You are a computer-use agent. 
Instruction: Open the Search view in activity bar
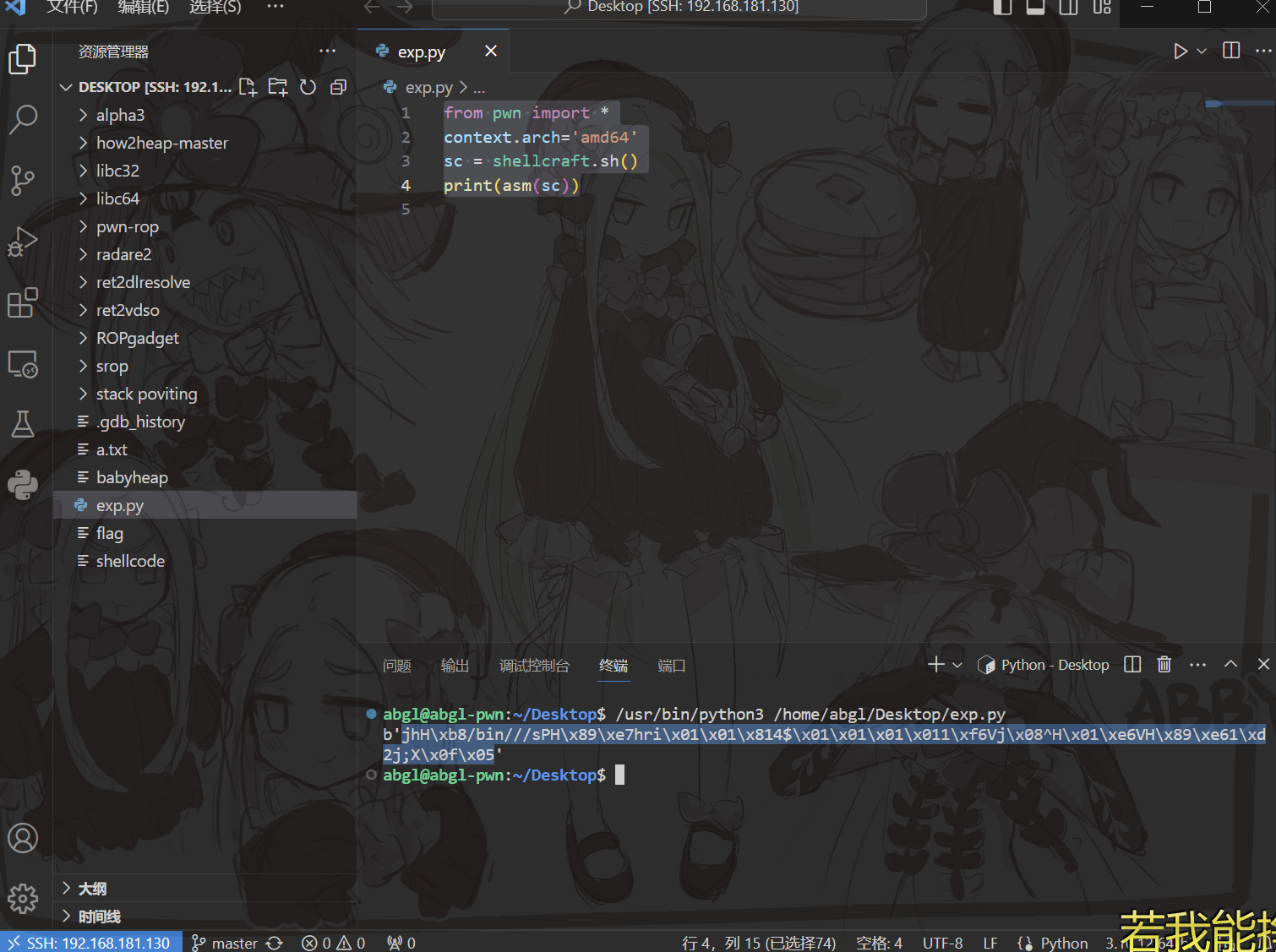(x=23, y=119)
